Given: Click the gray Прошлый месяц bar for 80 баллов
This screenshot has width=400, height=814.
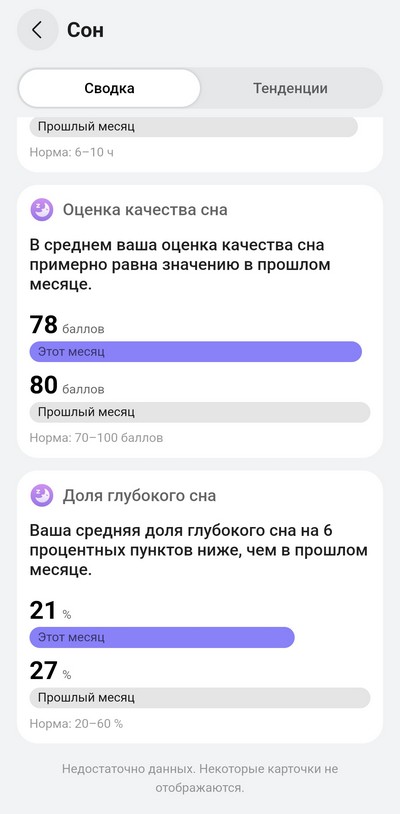Looking at the screenshot, I should point(200,412).
